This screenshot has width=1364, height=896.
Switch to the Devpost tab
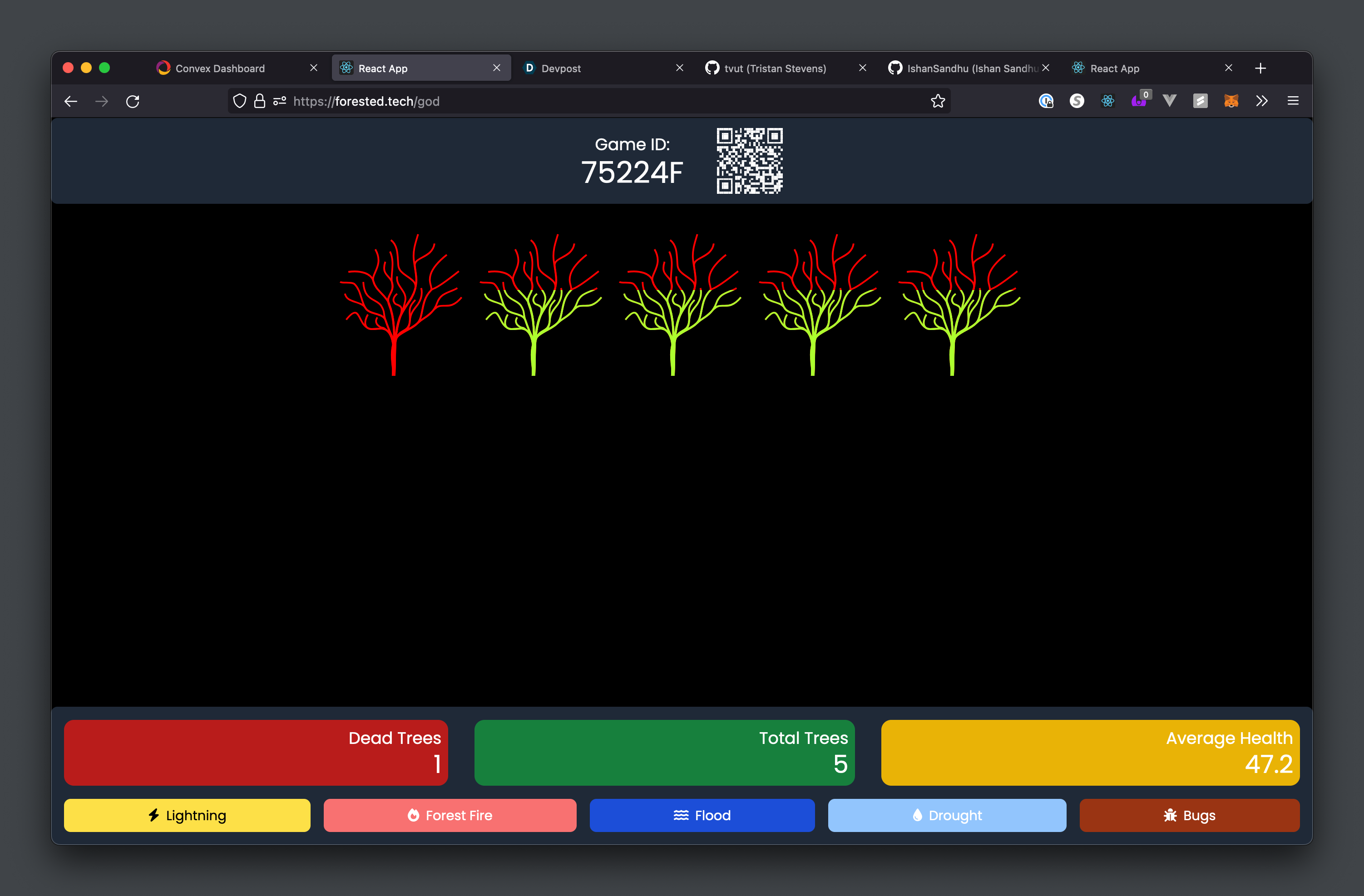pyautogui.click(x=560, y=69)
